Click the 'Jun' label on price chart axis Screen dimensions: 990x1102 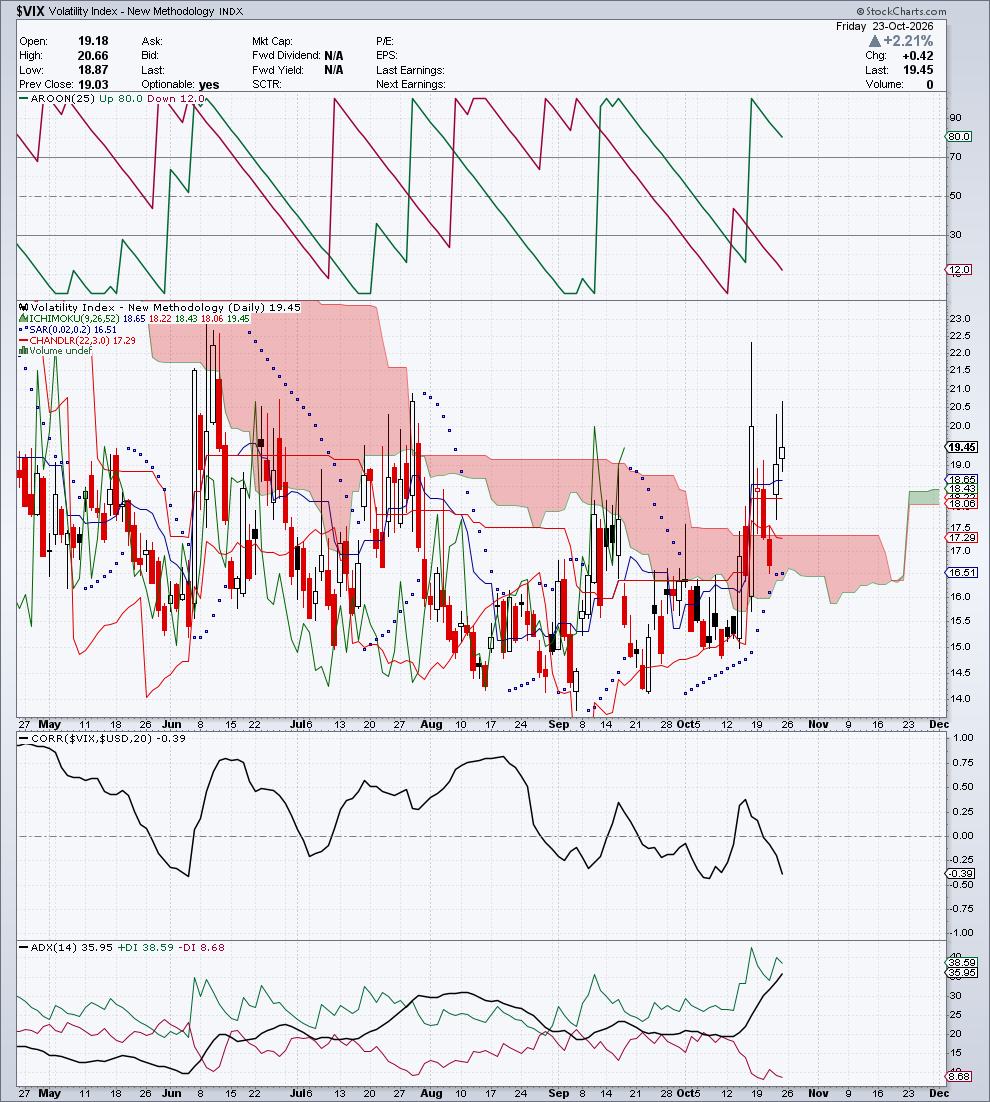[171, 725]
